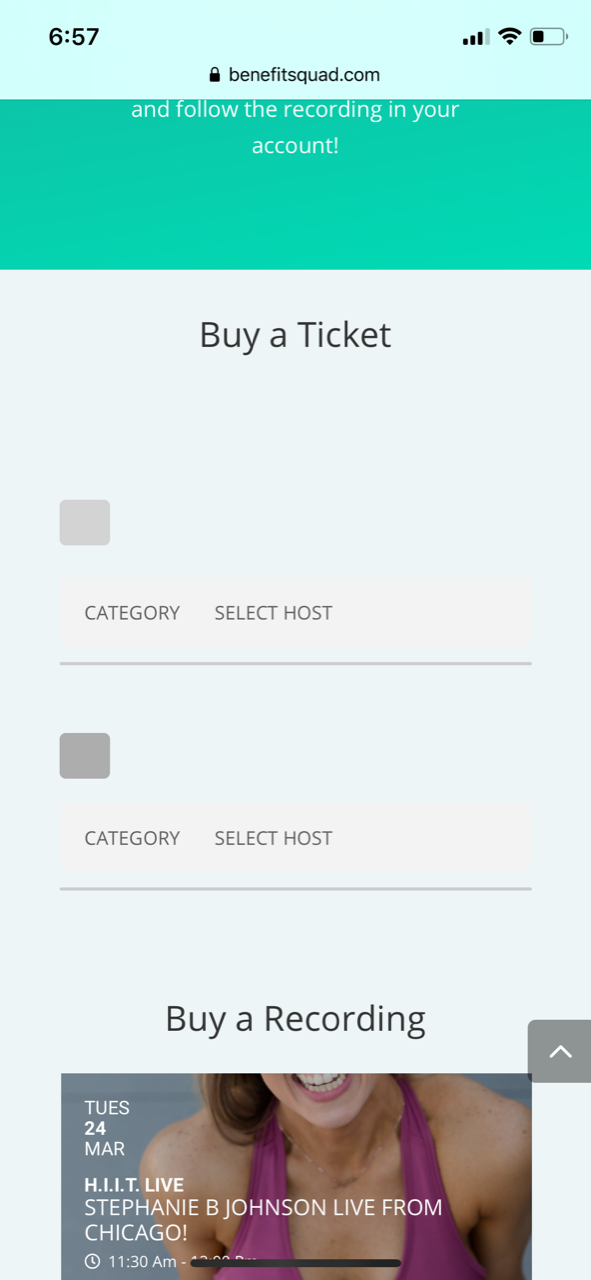Open the first SELECT HOST dropdown
Screen dimensions: 591x1280
click(273, 612)
